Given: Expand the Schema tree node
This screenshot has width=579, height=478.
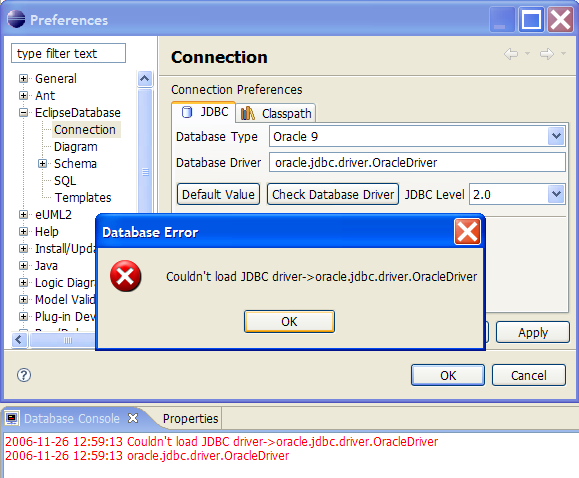Looking at the screenshot, I should pyautogui.click(x=42, y=164).
